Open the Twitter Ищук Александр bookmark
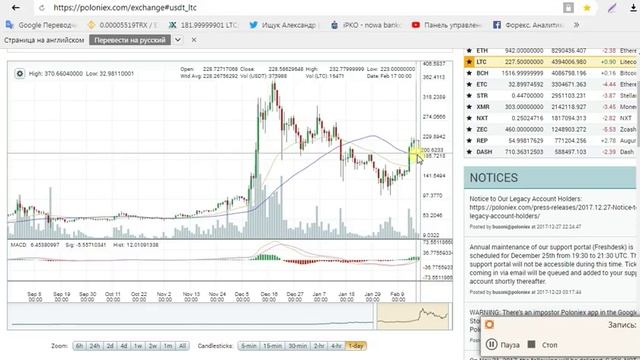The width and height of the screenshot is (640, 360). click(283, 25)
